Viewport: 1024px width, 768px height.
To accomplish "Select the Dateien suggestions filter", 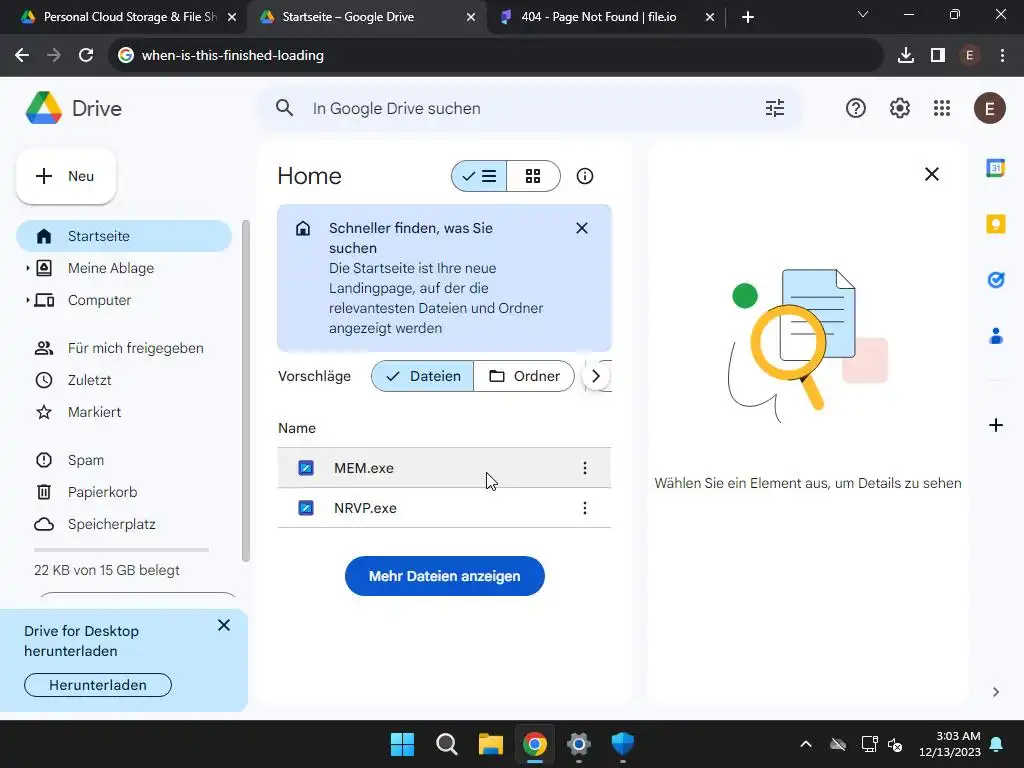I will 423,376.
